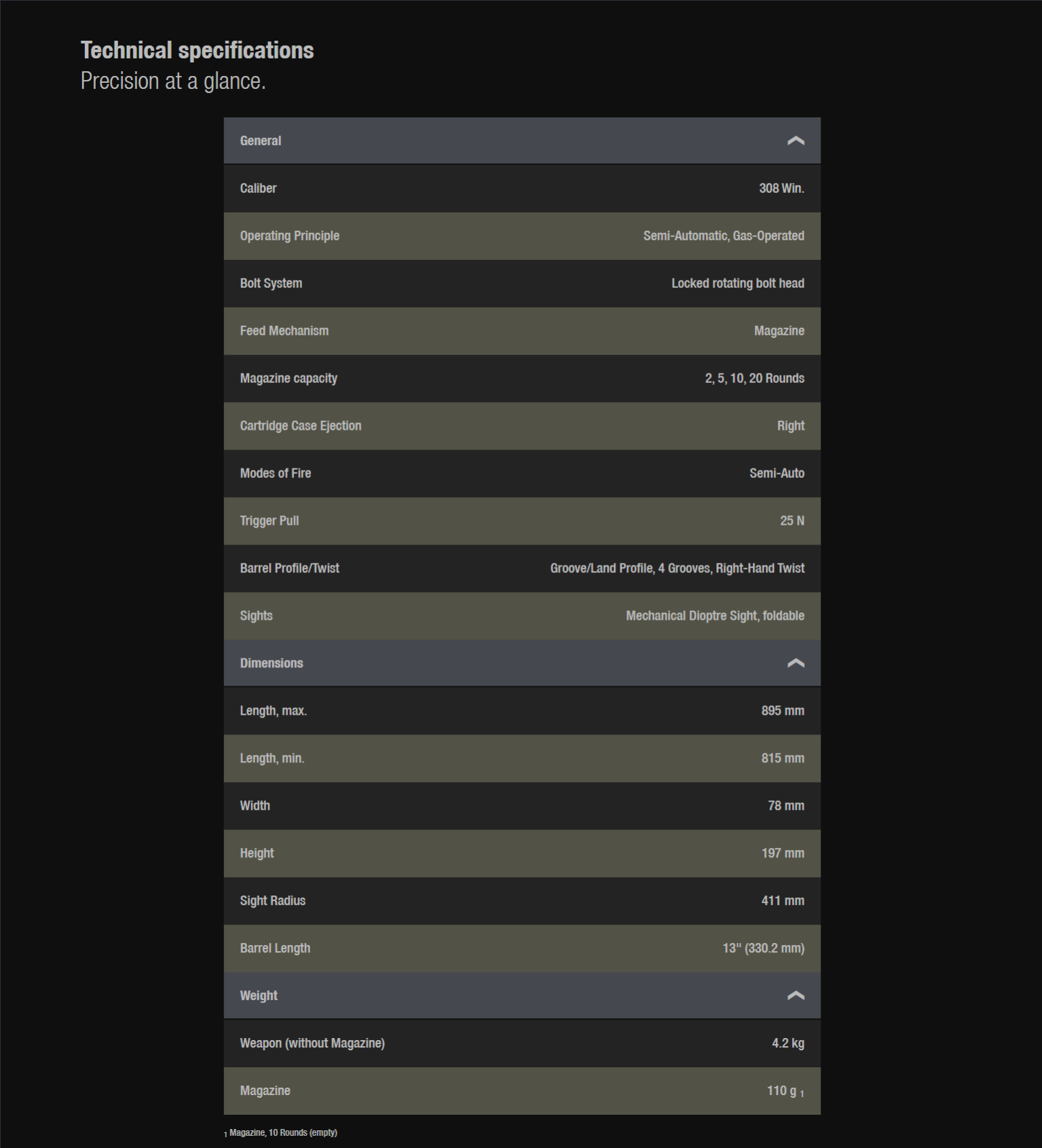Click the Technical specifications heading

click(x=197, y=50)
